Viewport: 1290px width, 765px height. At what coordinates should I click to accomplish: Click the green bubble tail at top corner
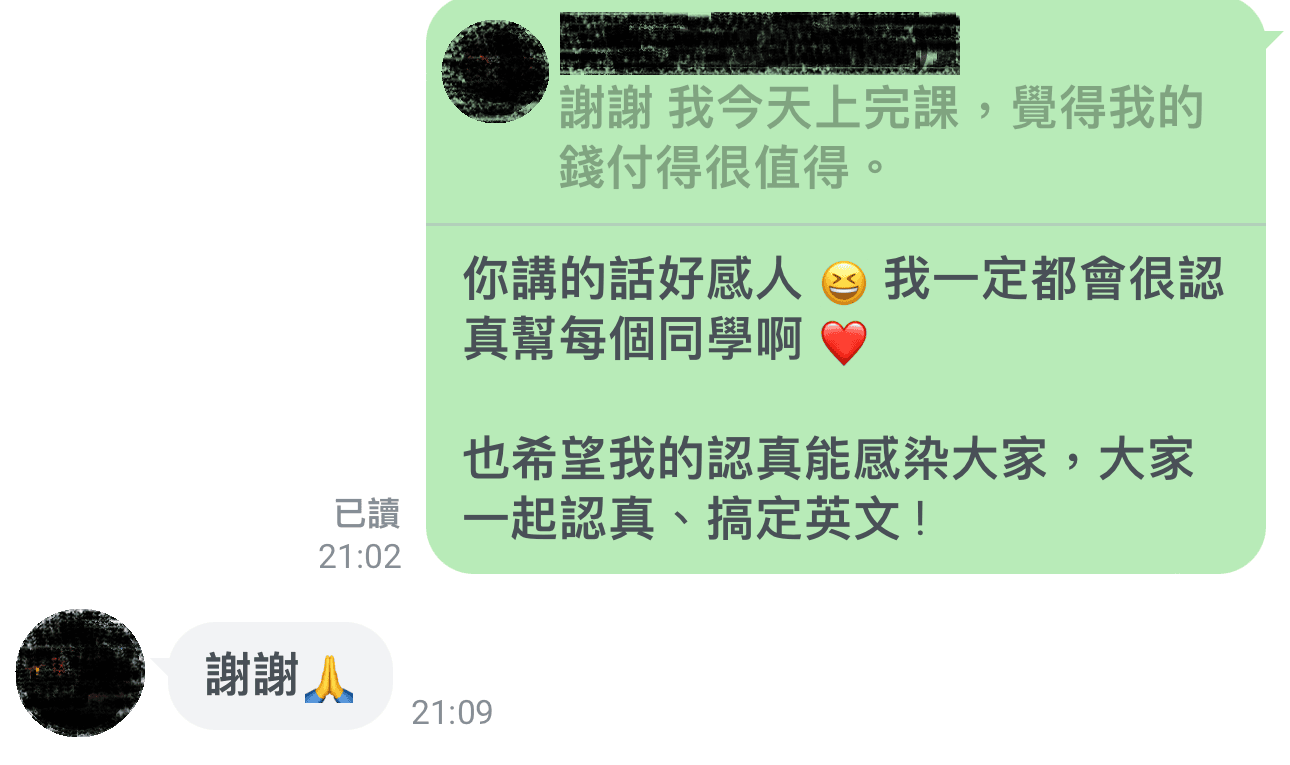[1271, 38]
